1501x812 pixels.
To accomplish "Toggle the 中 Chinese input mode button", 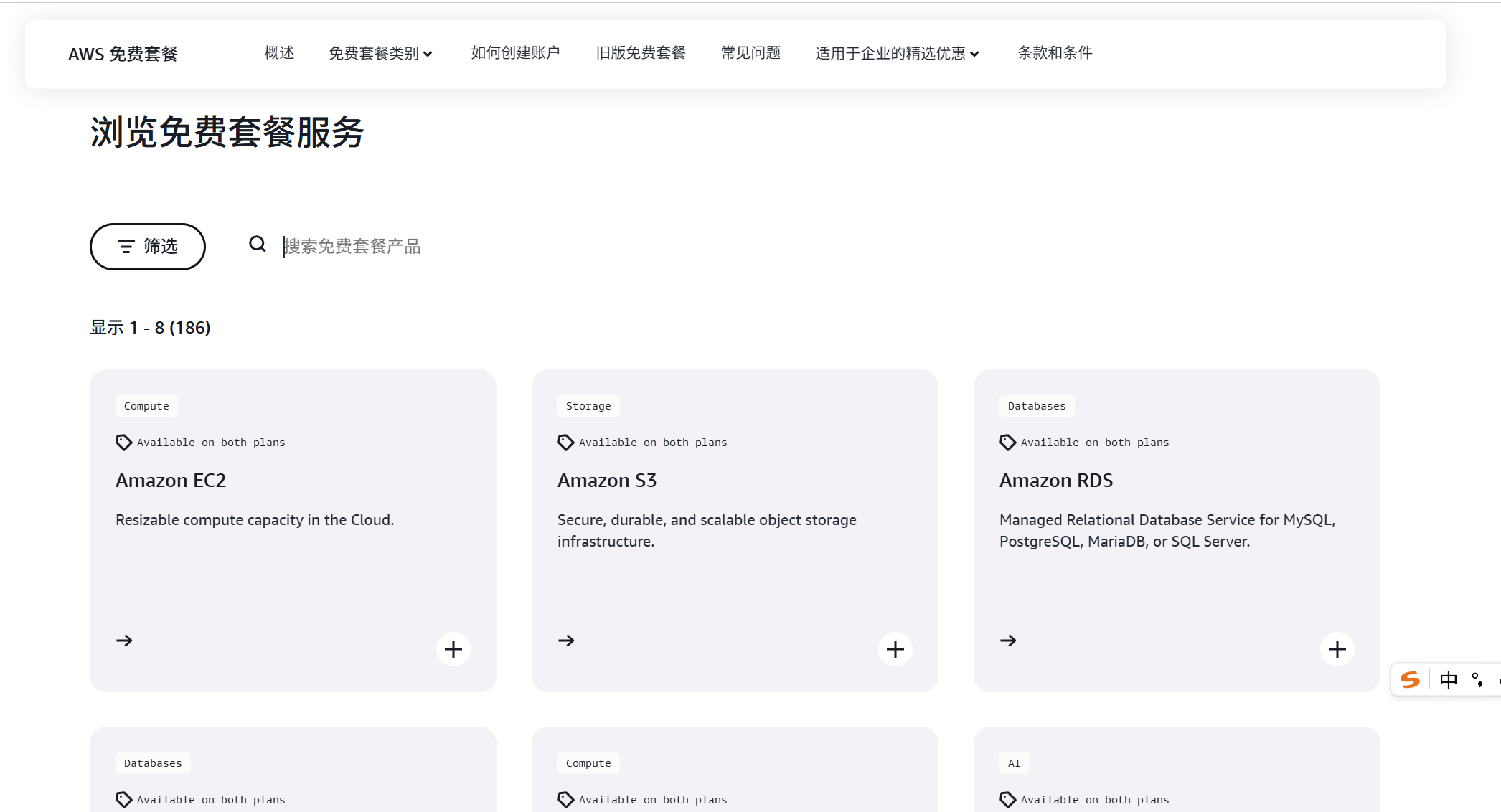I will click(1449, 679).
